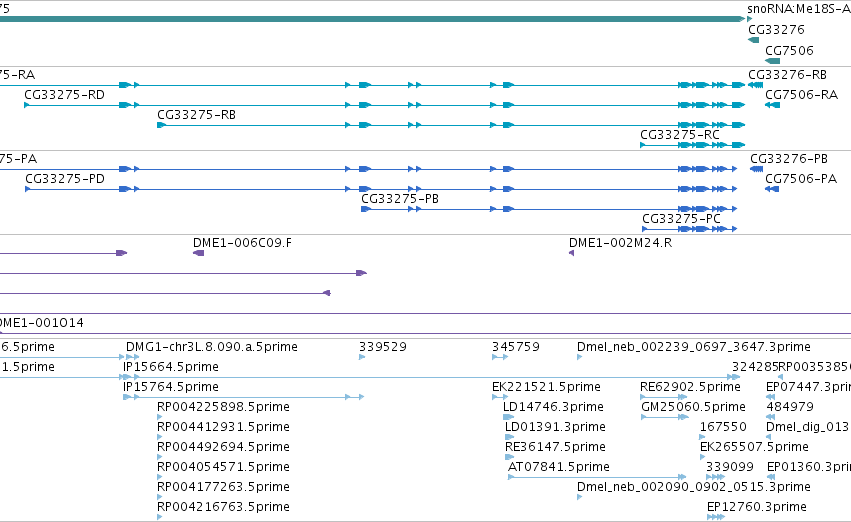
Task: Click the RE36147.5prime label
Action: 555,448
